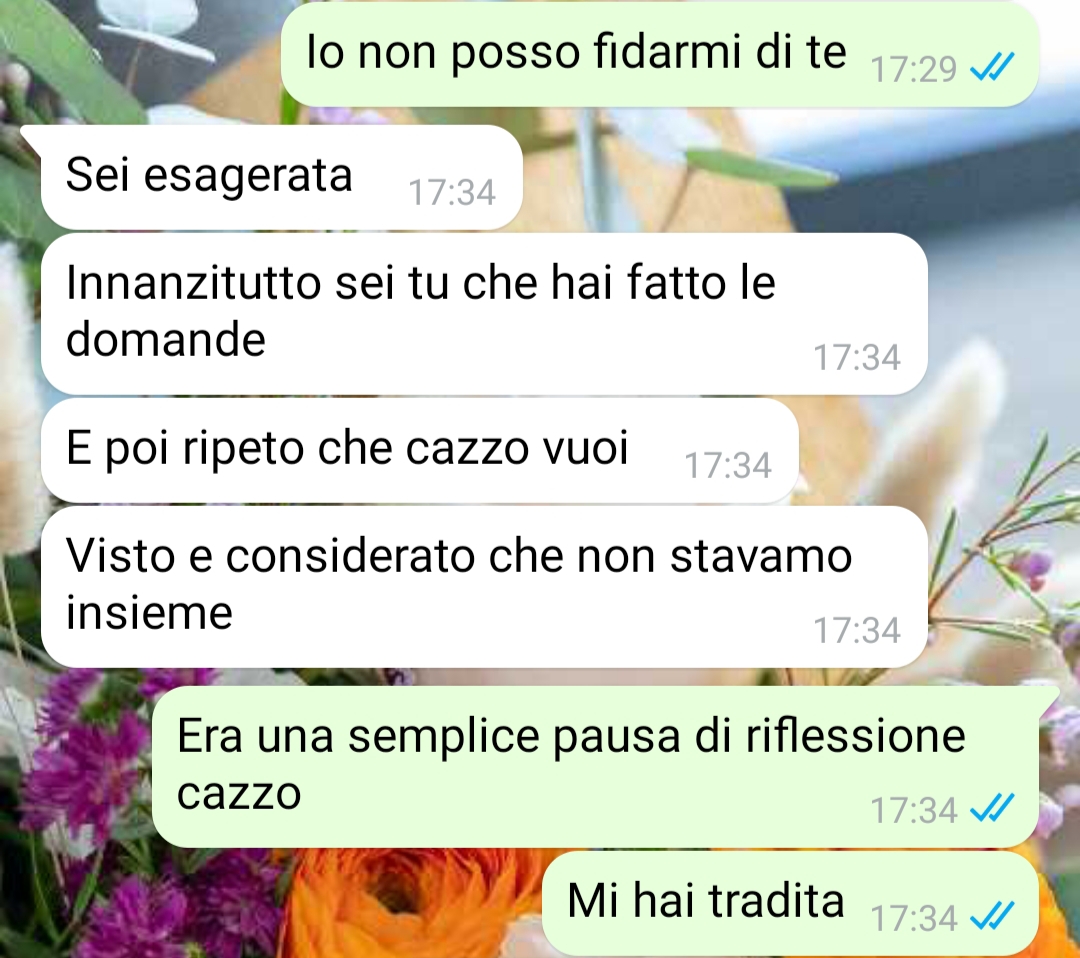Select the 'Sei esagerata' message bubble
Screen dimensions: 1080x958
pyautogui.click(x=281, y=177)
